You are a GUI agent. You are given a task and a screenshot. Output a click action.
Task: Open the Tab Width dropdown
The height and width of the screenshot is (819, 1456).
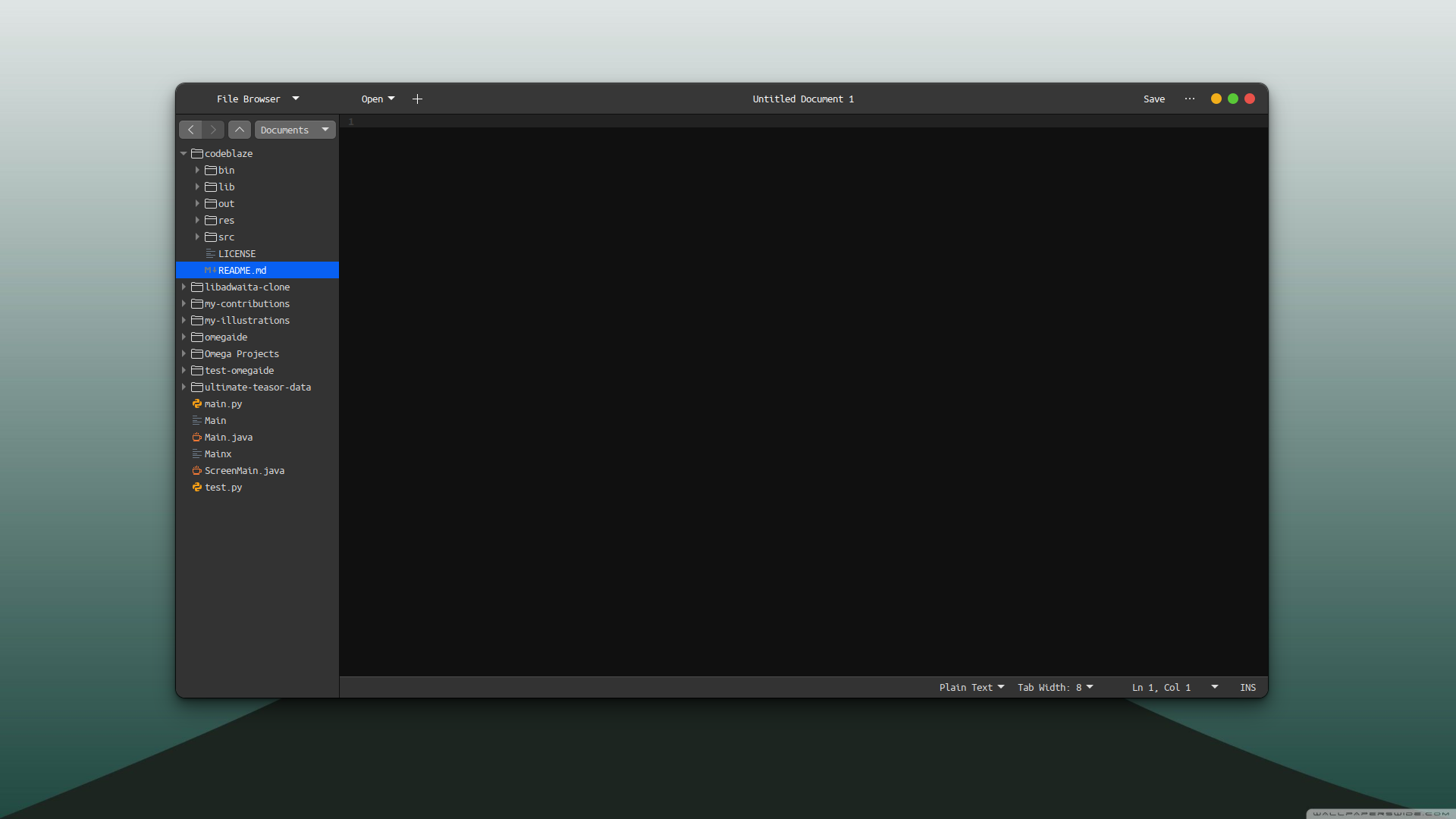(1055, 688)
